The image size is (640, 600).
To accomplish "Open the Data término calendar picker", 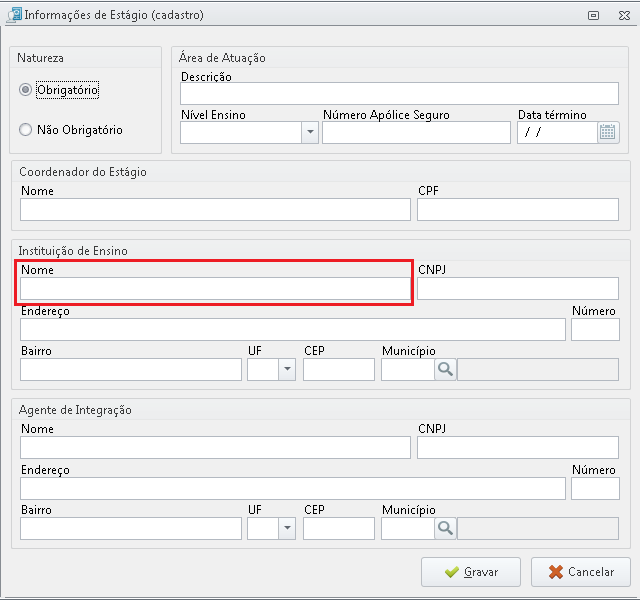I will [x=608, y=132].
